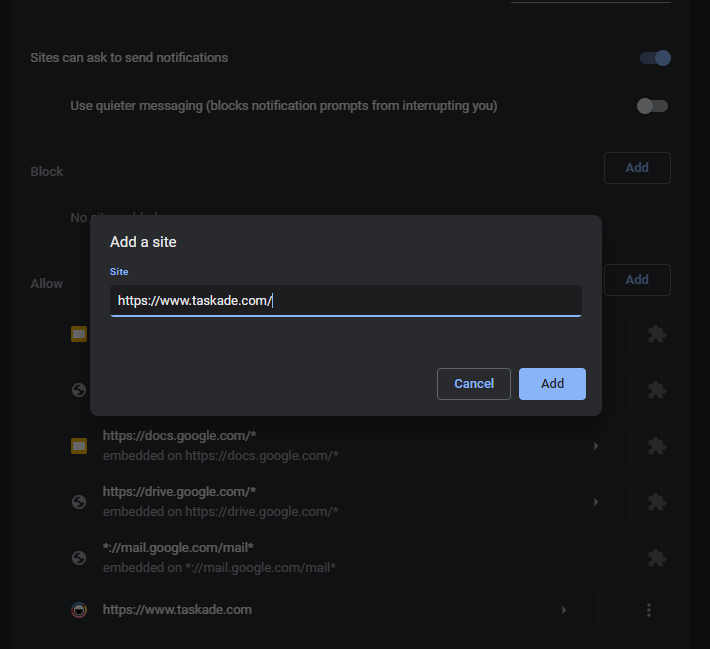This screenshot has width=710, height=649.
Task: Click into the Site URL text field
Action: (345, 300)
